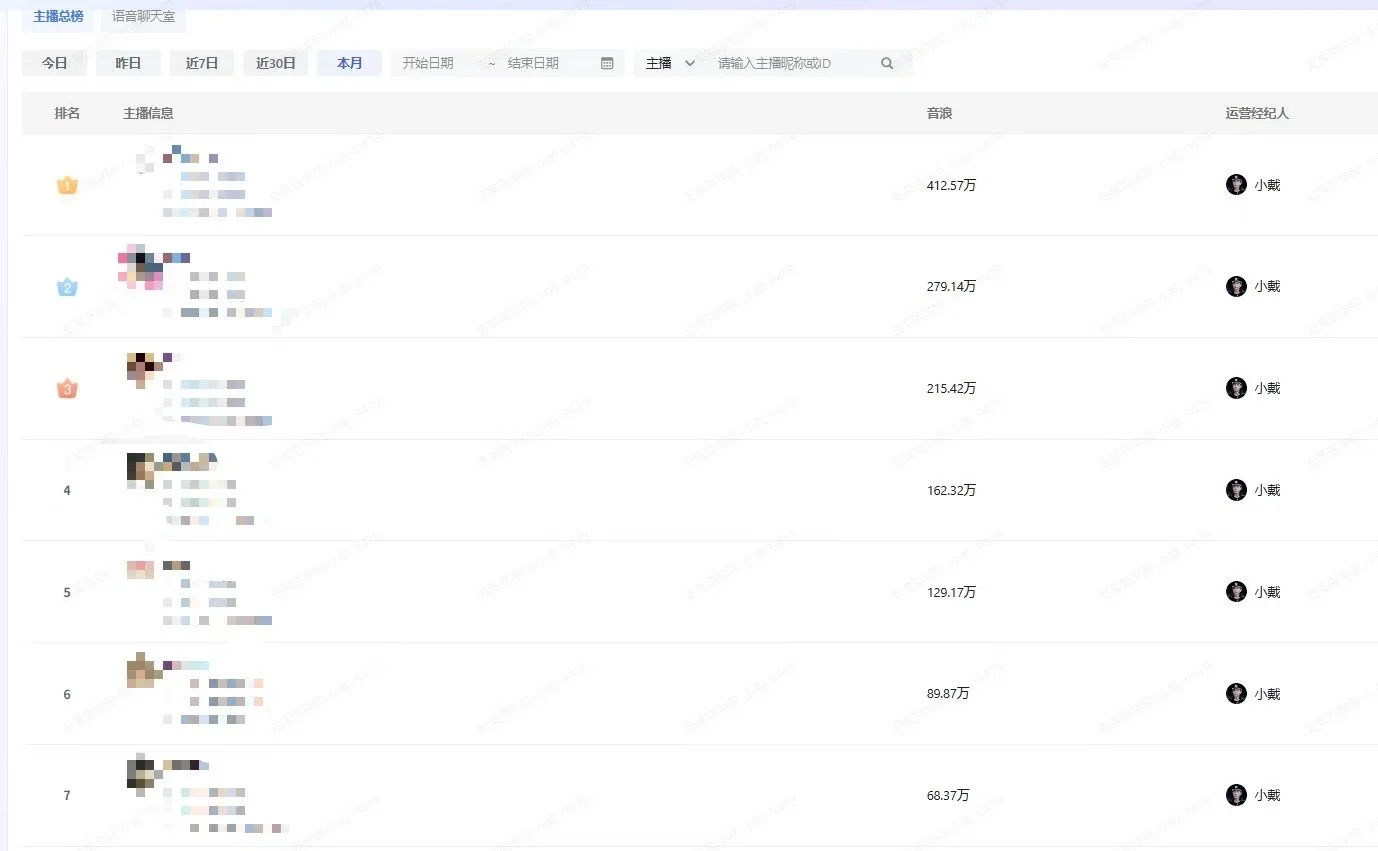This screenshot has width=1378, height=851.
Task: Click 小戴's agent avatar in the rank 7 row
Action: click(1236, 795)
